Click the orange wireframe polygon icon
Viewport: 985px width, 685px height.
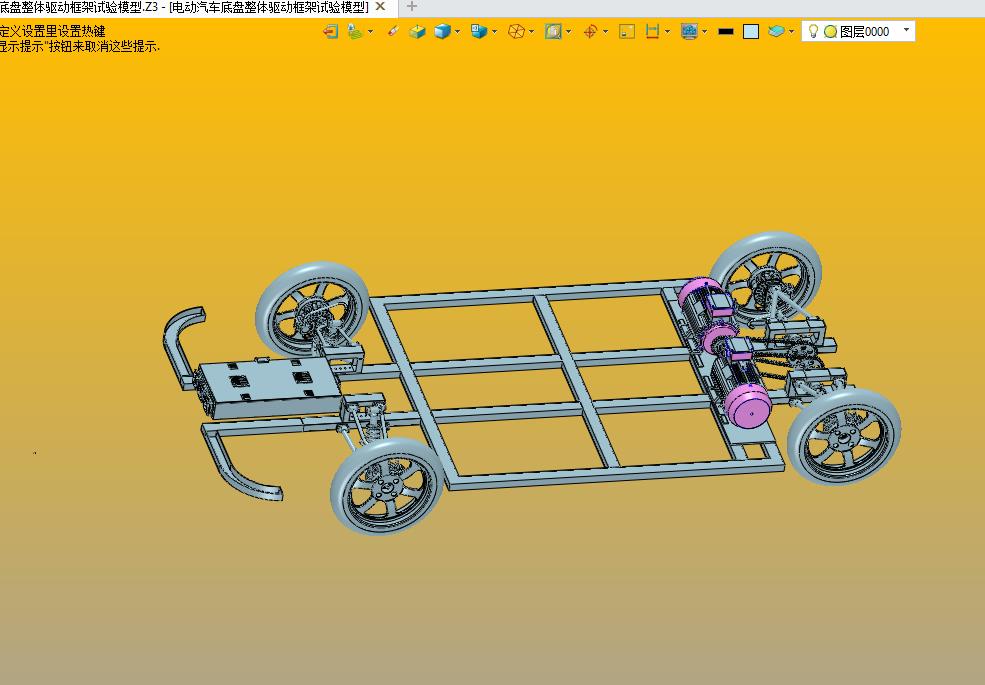(516, 31)
